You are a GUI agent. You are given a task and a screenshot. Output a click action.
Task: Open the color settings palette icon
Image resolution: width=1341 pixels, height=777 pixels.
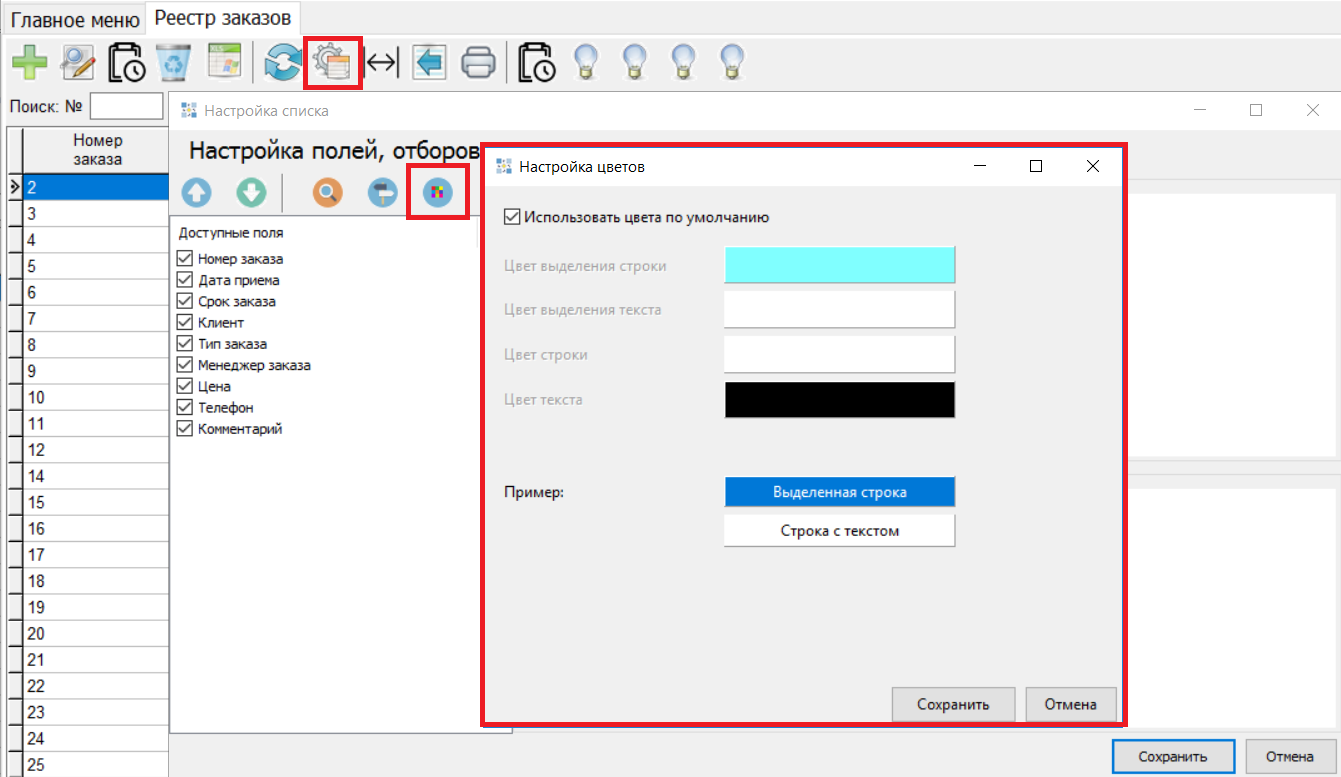click(438, 193)
